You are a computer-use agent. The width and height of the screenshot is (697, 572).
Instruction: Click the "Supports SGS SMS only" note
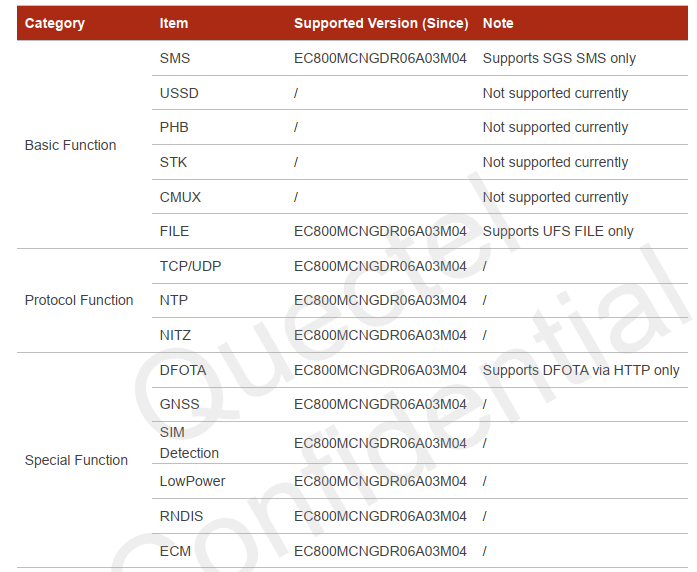(x=559, y=58)
